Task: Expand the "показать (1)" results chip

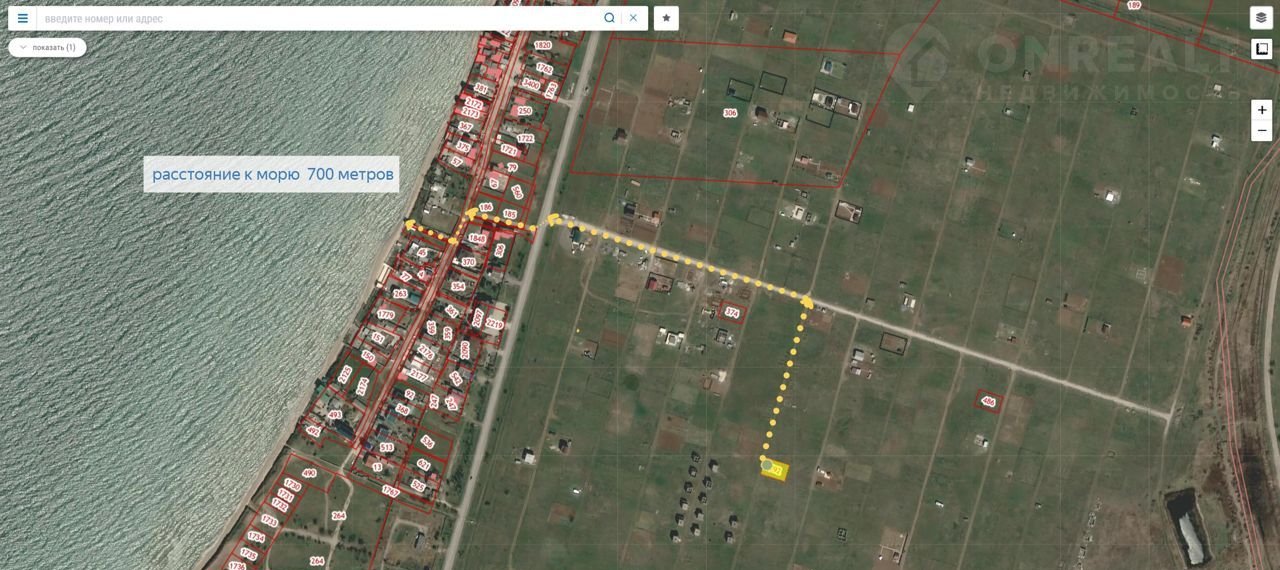Action: coord(47,47)
